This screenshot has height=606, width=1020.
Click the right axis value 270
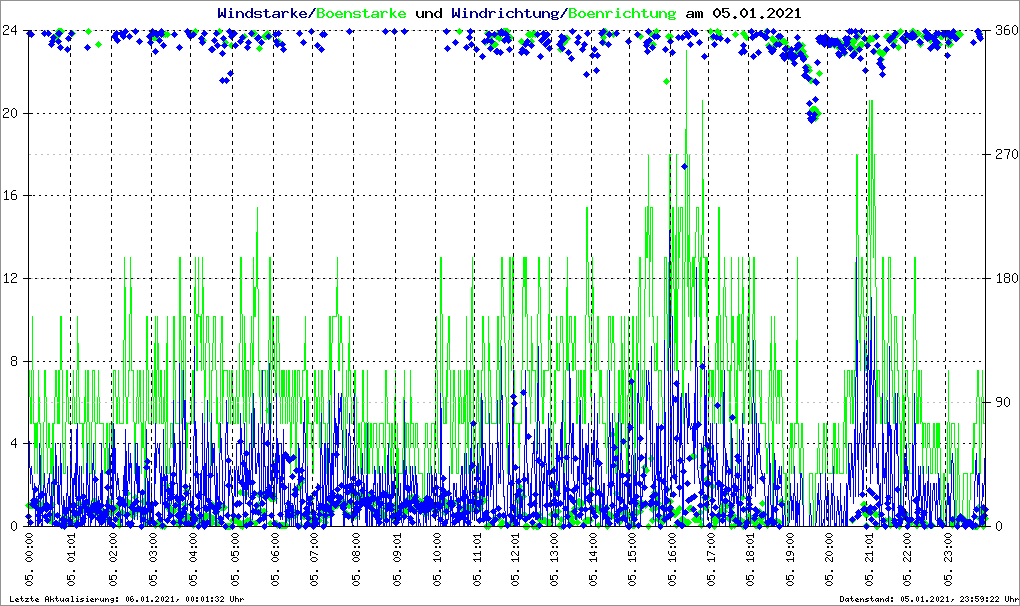click(x=1006, y=154)
